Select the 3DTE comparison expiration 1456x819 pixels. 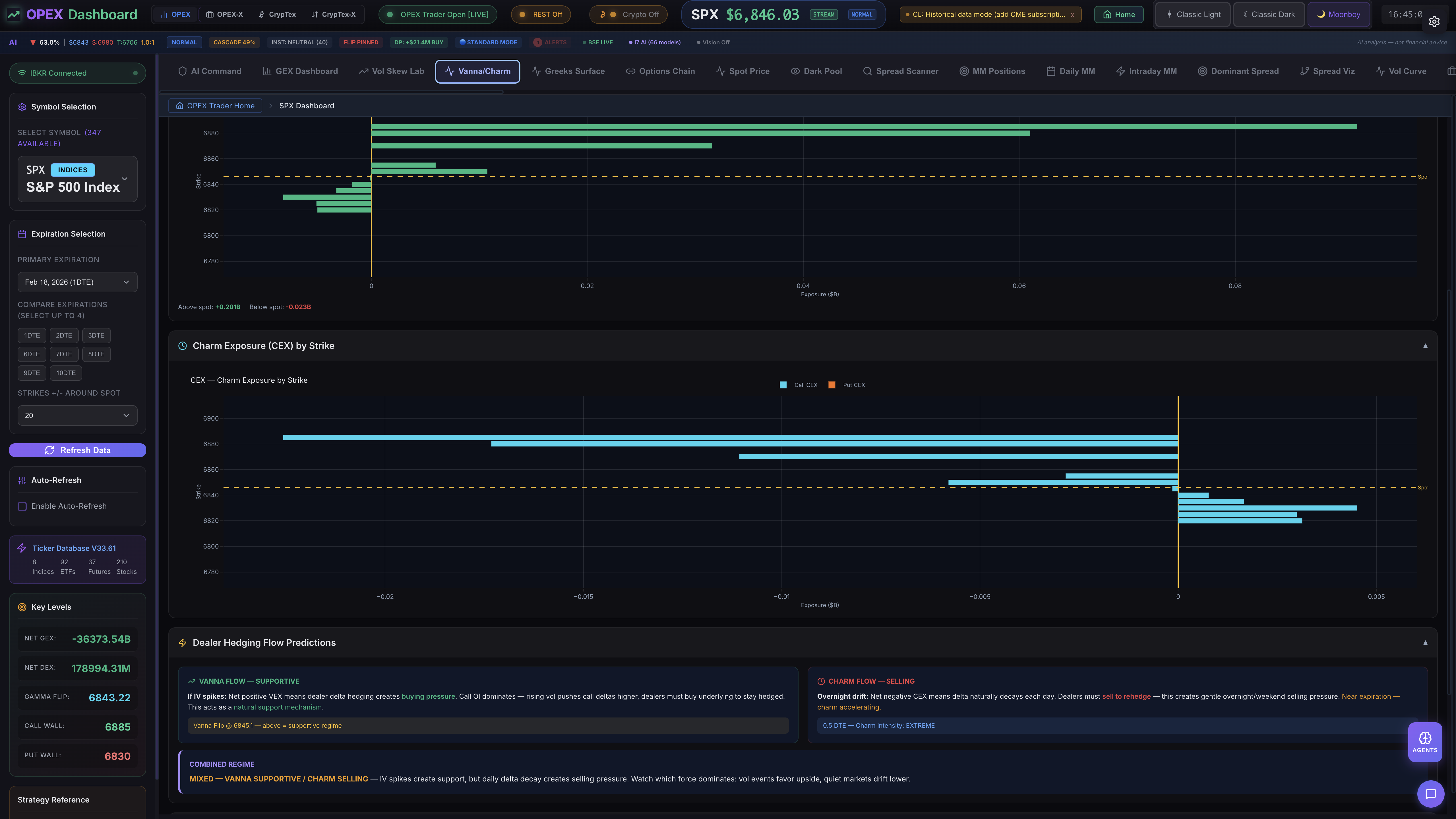[x=96, y=335]
